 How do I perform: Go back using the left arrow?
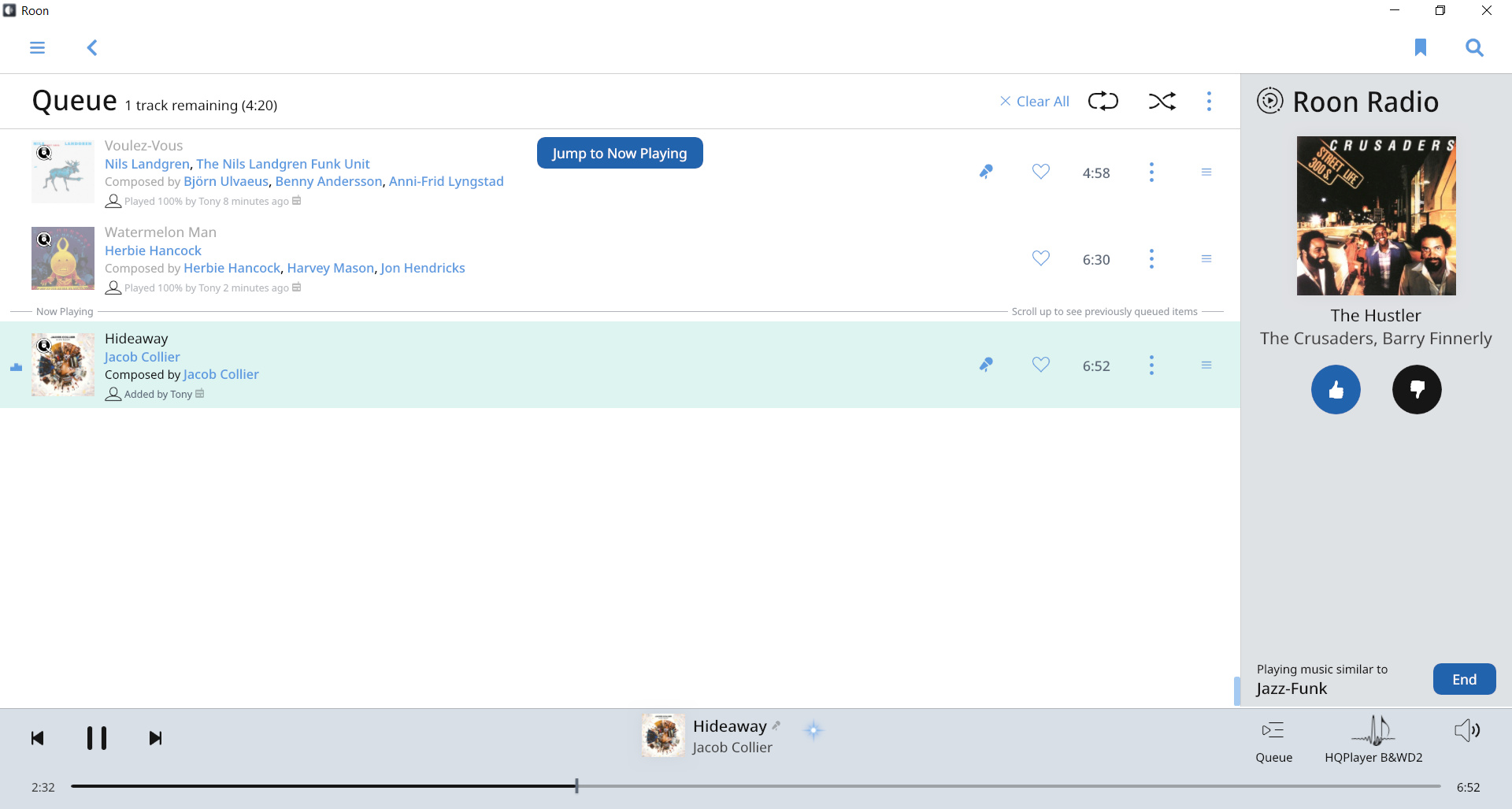pyautogui.click(x=92, y=48)
